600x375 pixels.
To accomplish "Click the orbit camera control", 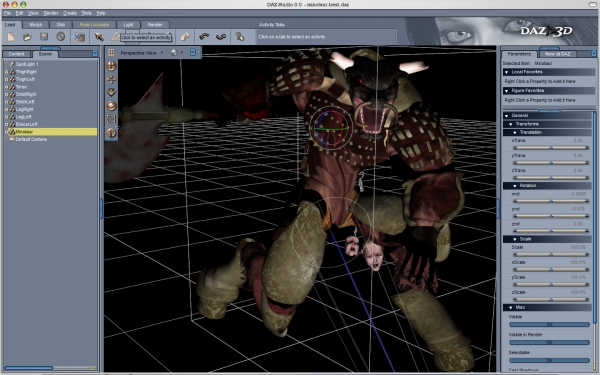I will 111,66.
